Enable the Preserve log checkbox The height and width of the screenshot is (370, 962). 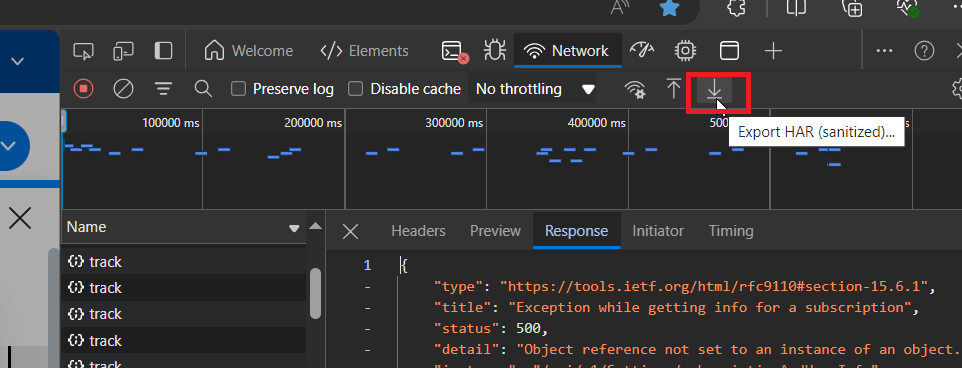(x=238, y=89)
